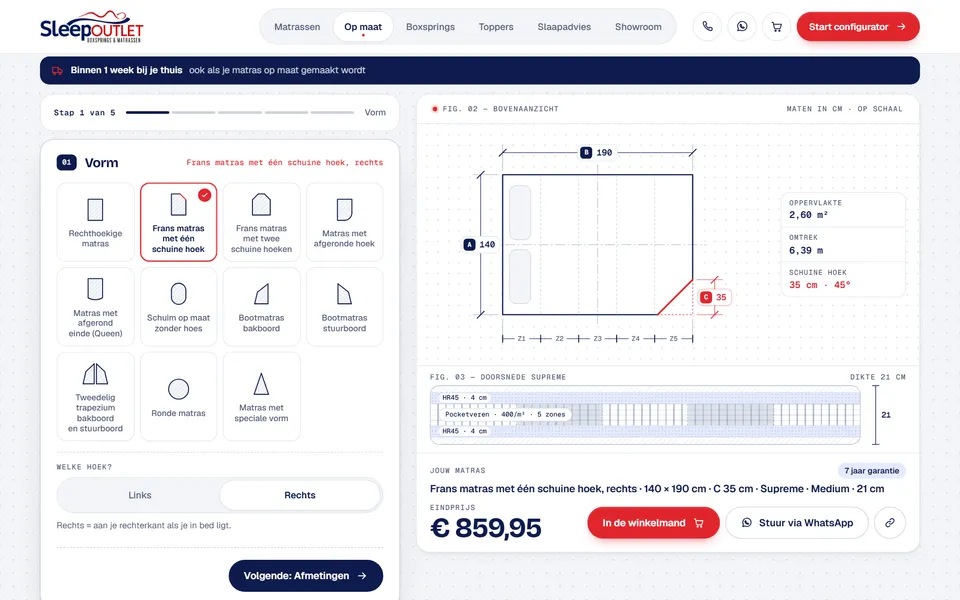Click dimension label A 140
Screen dimensions: 960x600
tap(481, 244)
